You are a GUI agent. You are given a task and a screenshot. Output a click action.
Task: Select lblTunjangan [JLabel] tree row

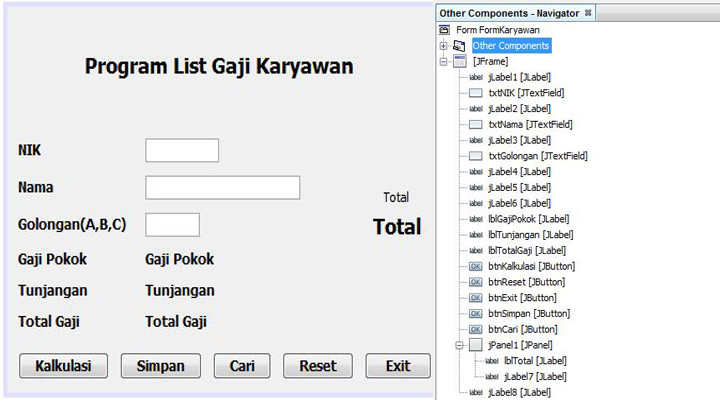click(530, 235)
